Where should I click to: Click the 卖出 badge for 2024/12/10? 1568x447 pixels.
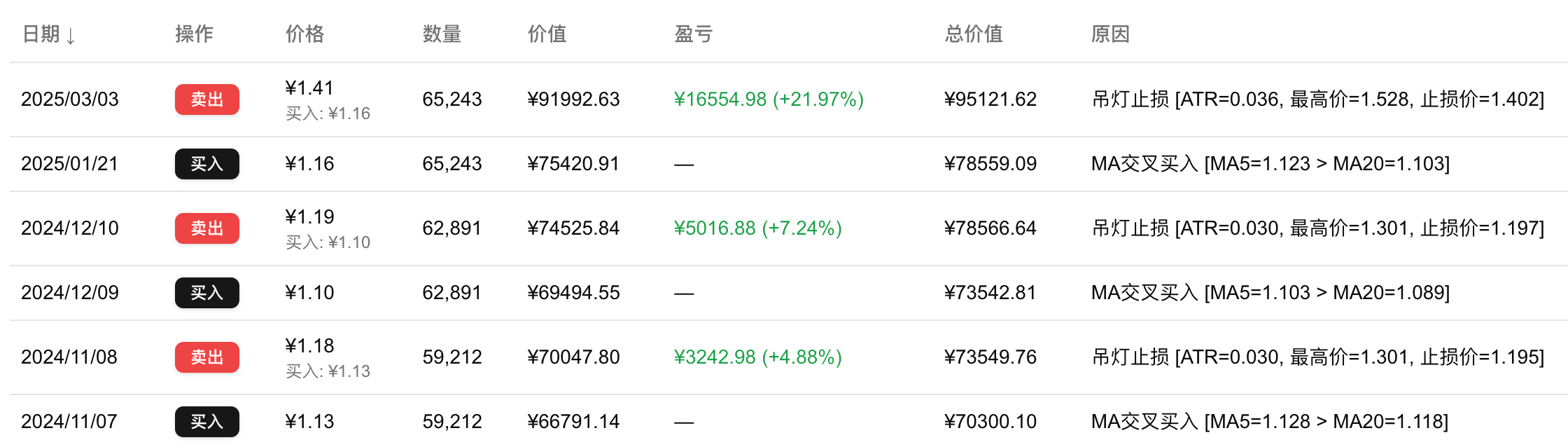point(206,228)
